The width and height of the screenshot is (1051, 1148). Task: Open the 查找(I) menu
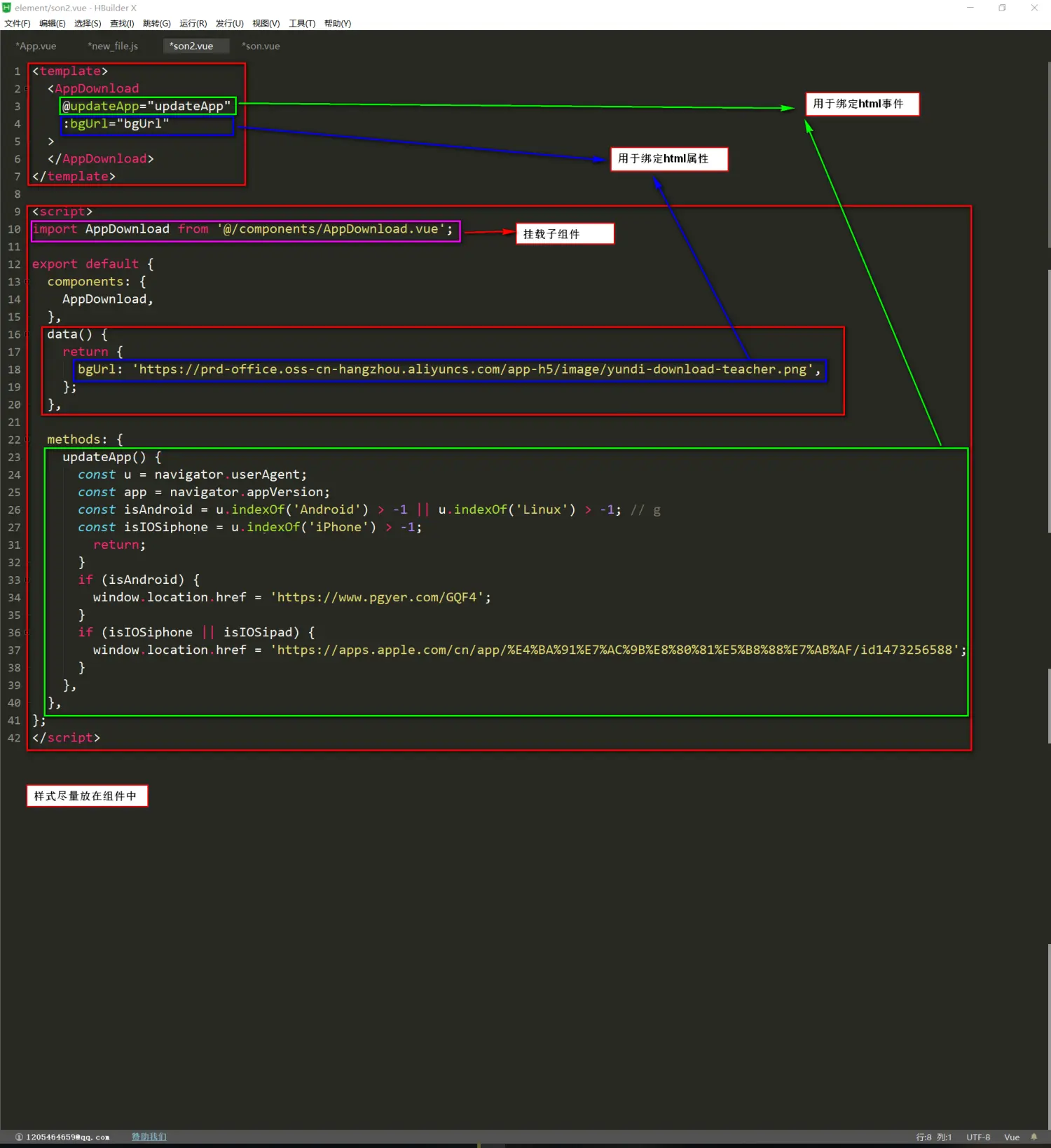pyautogui.click(x=122, y=23)
